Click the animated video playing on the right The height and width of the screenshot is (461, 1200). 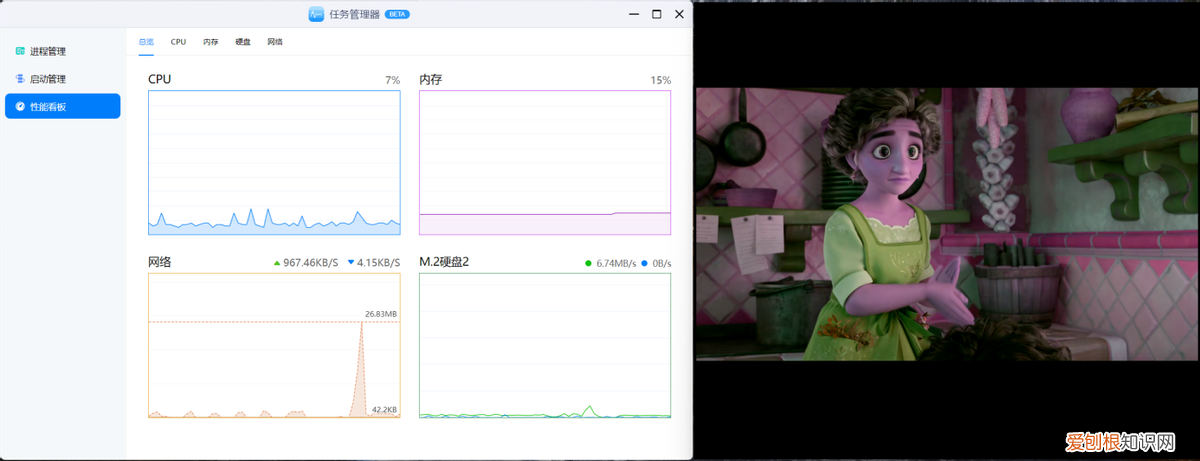(x=946, y=224)
